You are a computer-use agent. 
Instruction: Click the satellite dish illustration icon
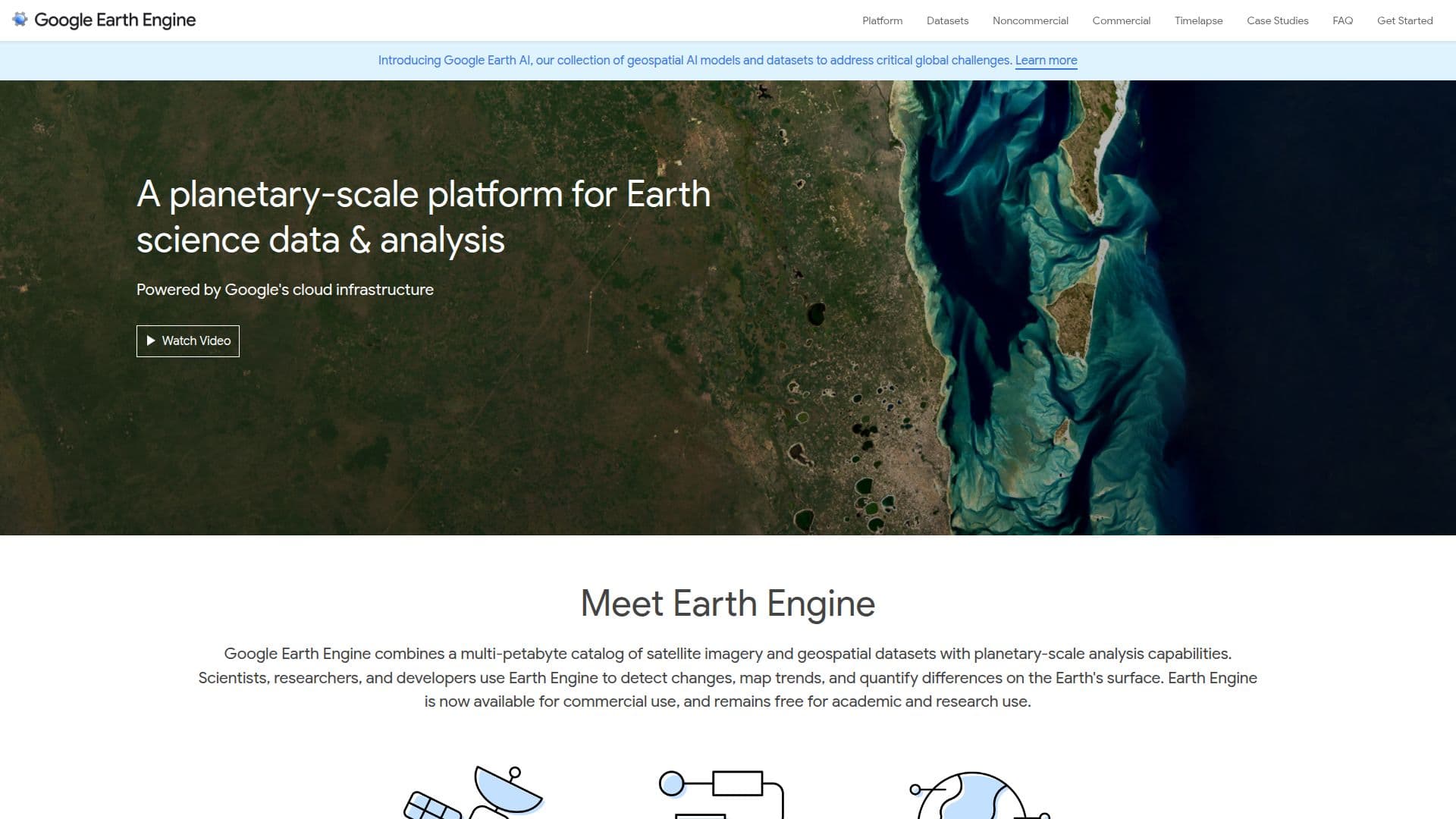[473, 792]
